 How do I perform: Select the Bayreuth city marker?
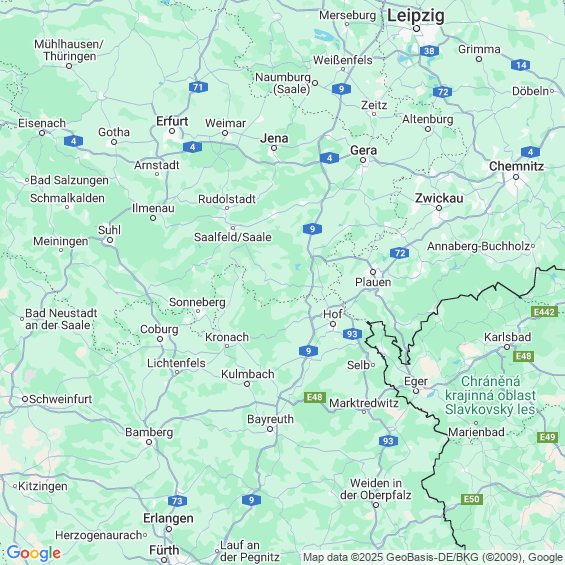[x=270, y=429]
